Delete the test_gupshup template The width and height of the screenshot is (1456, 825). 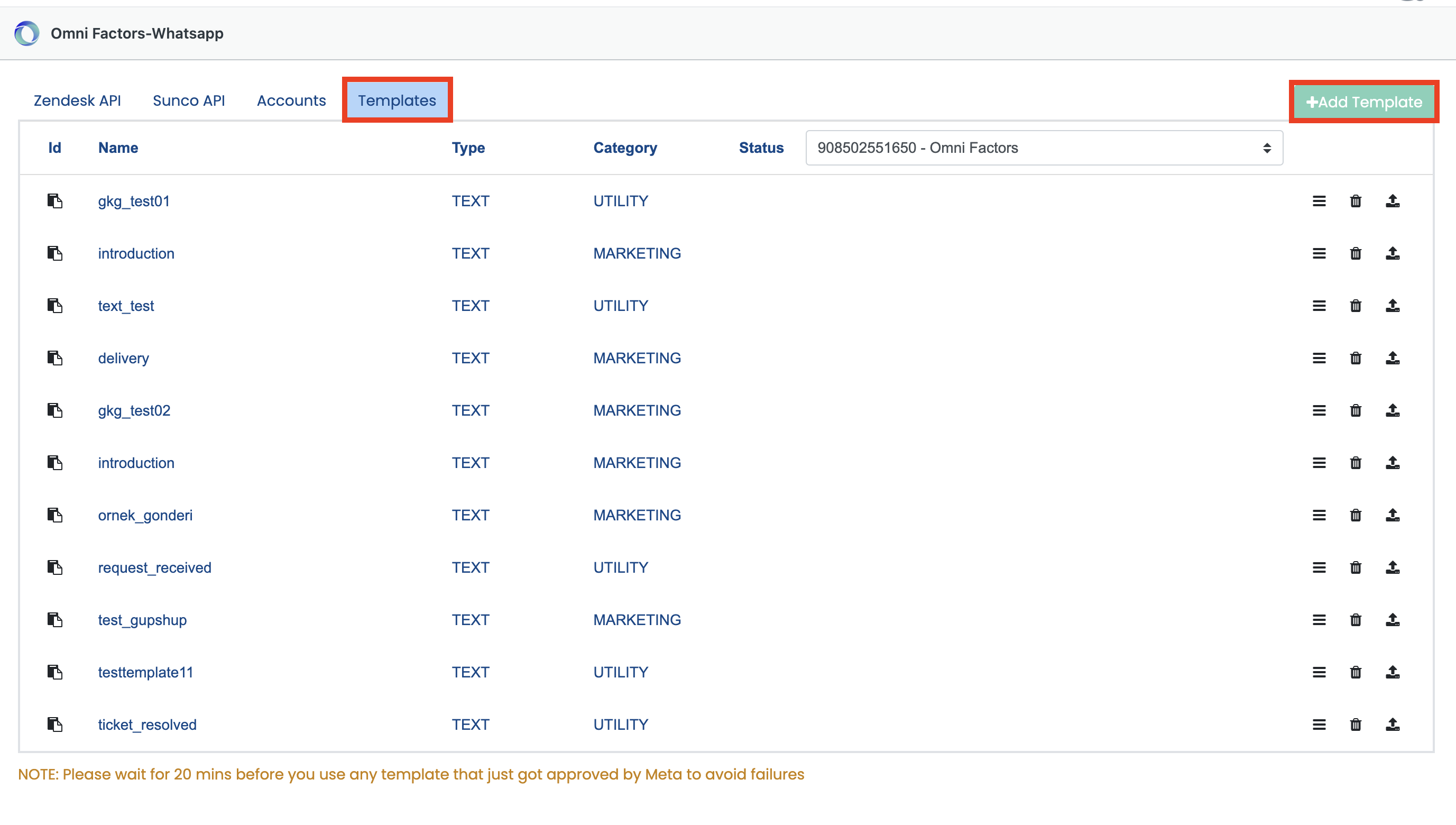coord(1355,620)
